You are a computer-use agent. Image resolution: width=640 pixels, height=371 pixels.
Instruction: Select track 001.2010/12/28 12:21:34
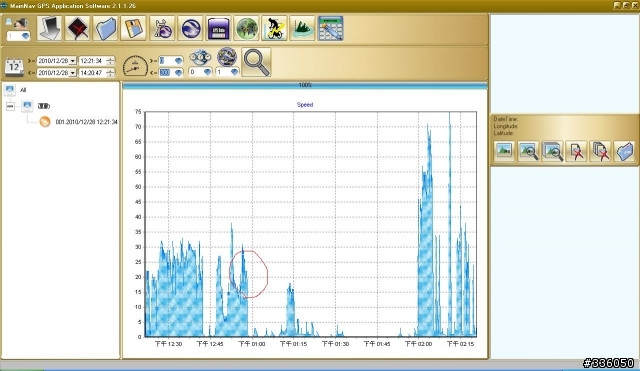pyautogui.click(x=87, y=122)
